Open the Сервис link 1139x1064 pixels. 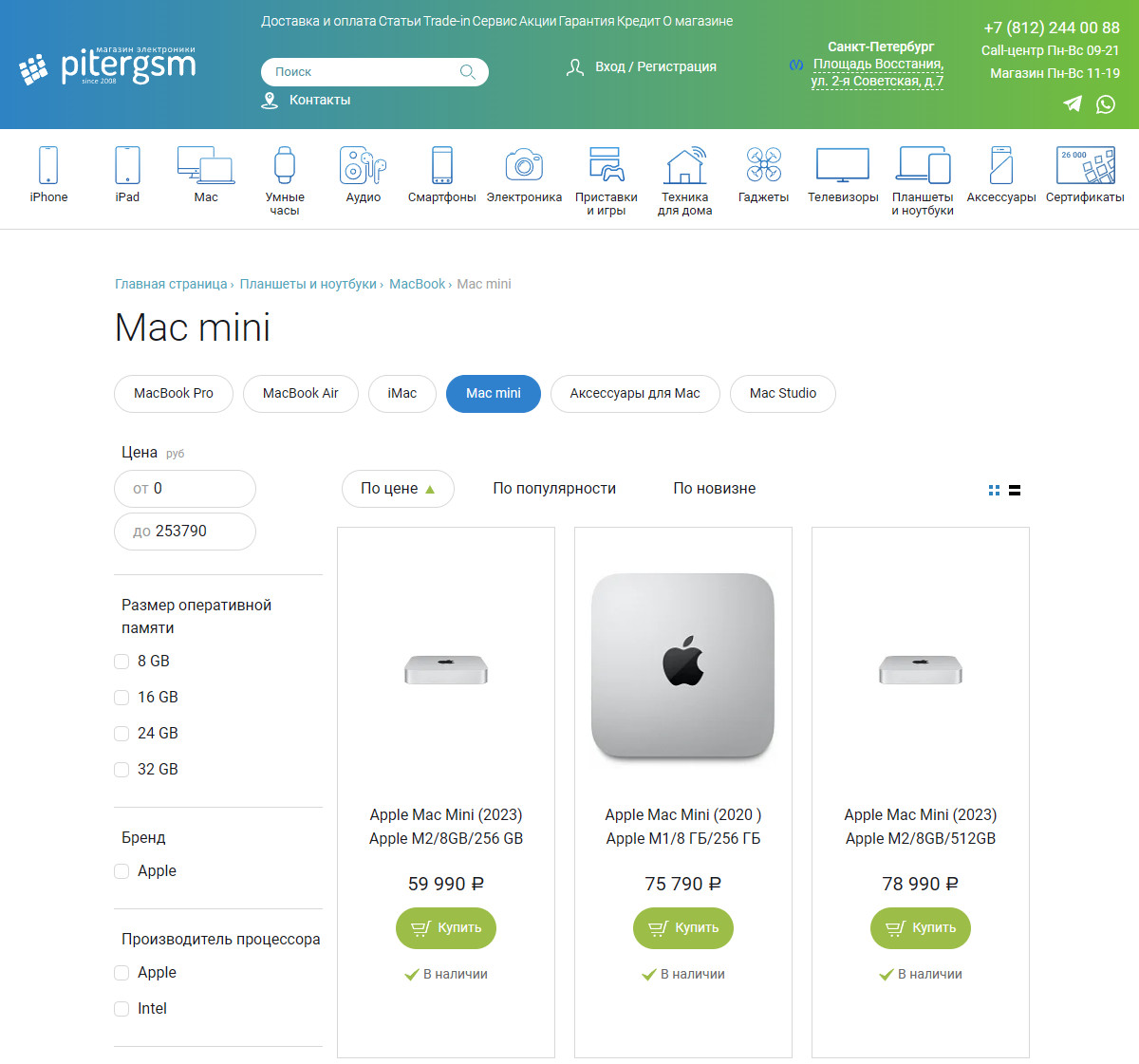pos(494,21)
